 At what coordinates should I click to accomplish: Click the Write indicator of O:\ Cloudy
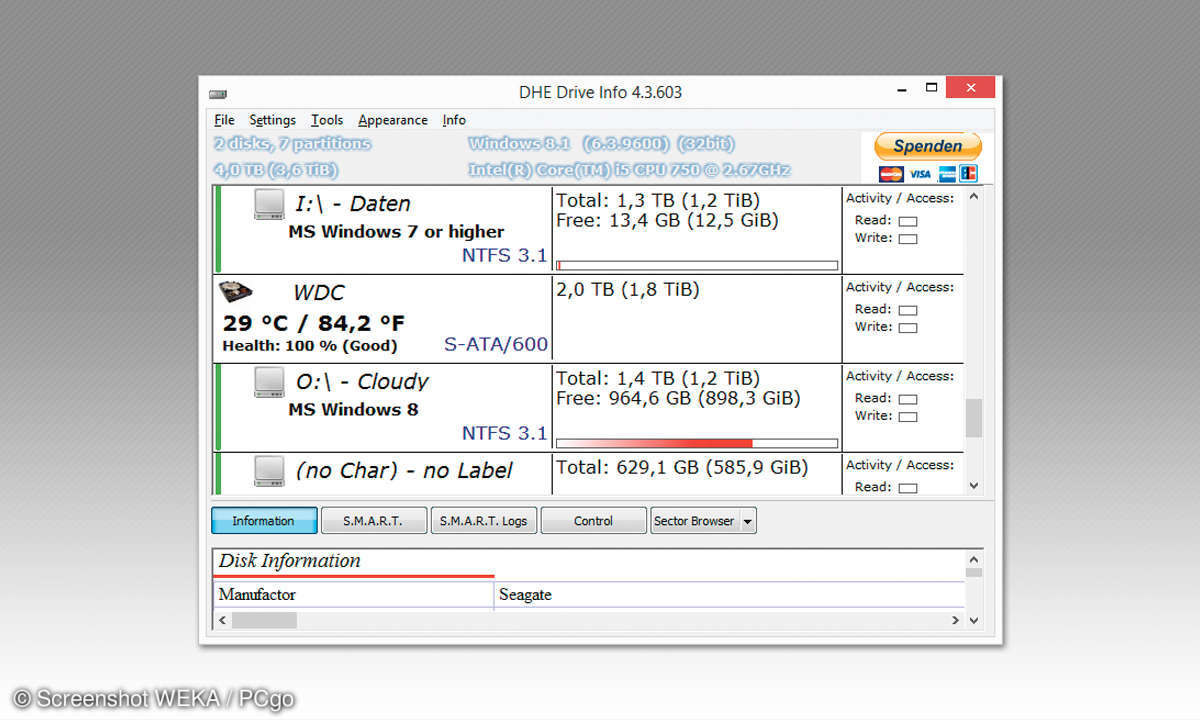point(908,417)
